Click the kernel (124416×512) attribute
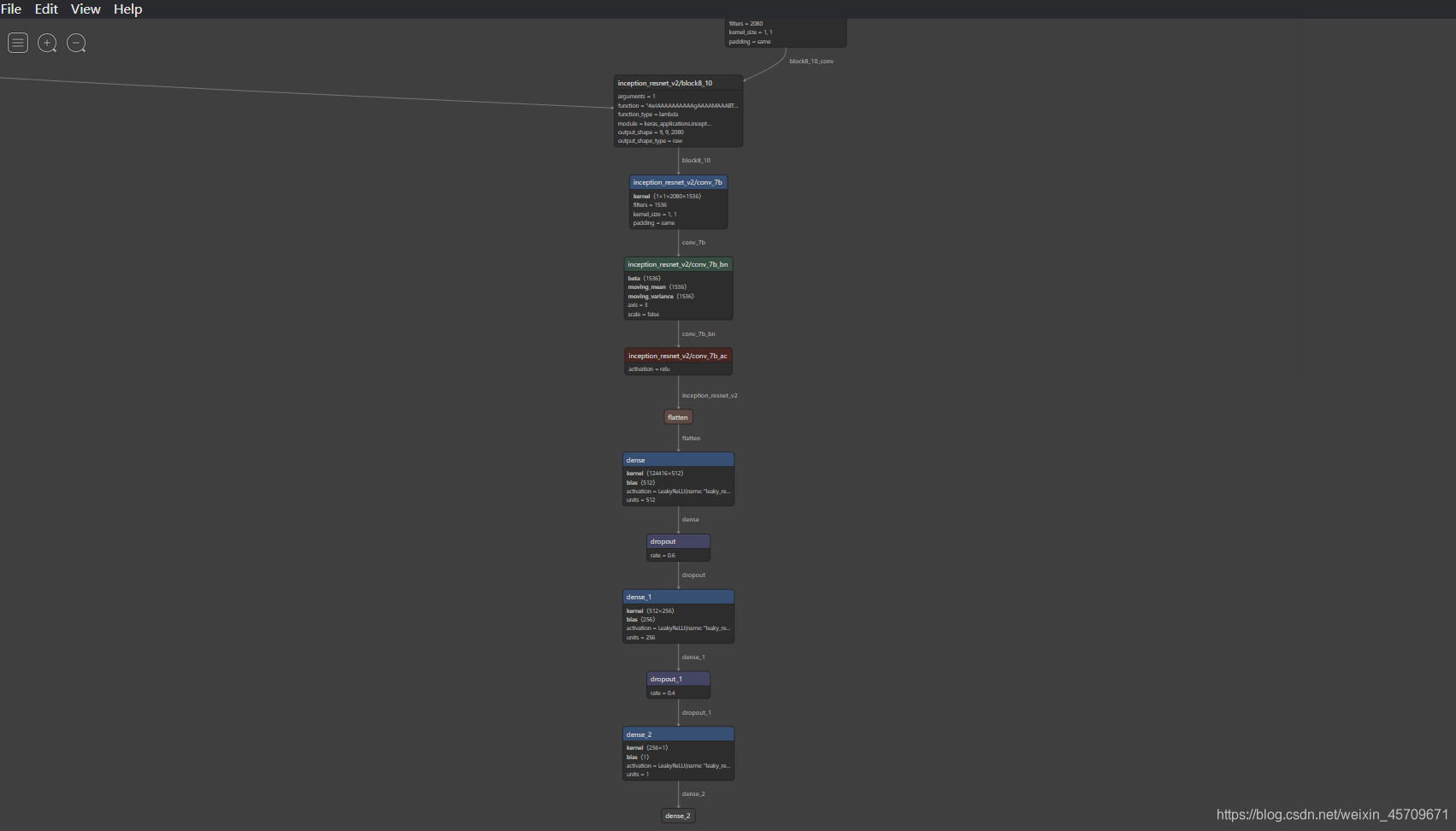This screenshot has width=1456, height=831. (x=655, y=474)
